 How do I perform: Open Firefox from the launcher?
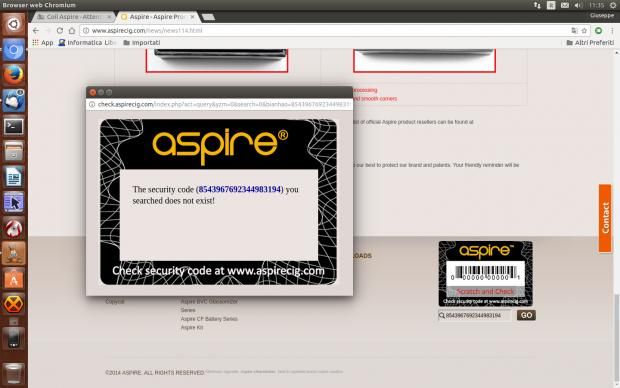[x=13, y=75]
